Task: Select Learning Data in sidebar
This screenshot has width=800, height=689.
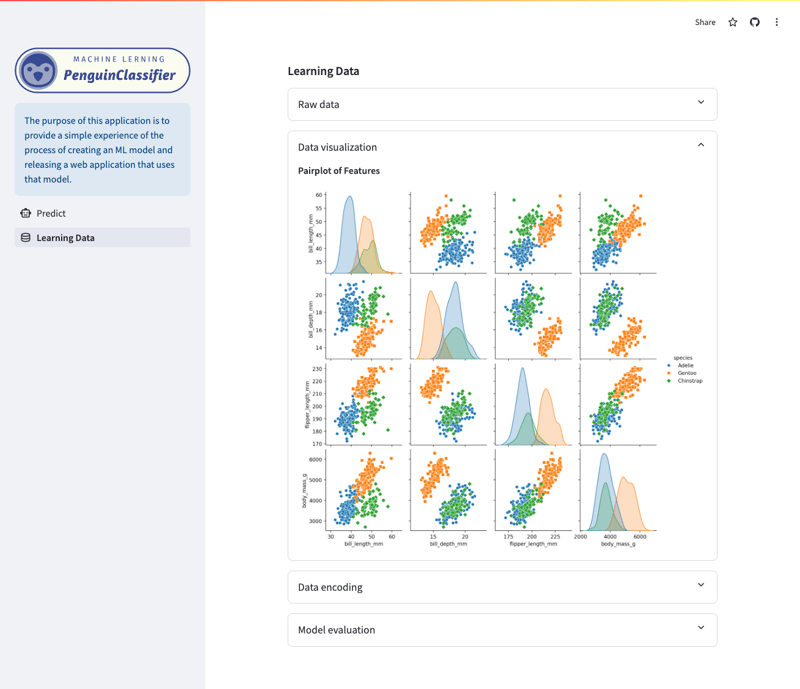Action: 66,238
